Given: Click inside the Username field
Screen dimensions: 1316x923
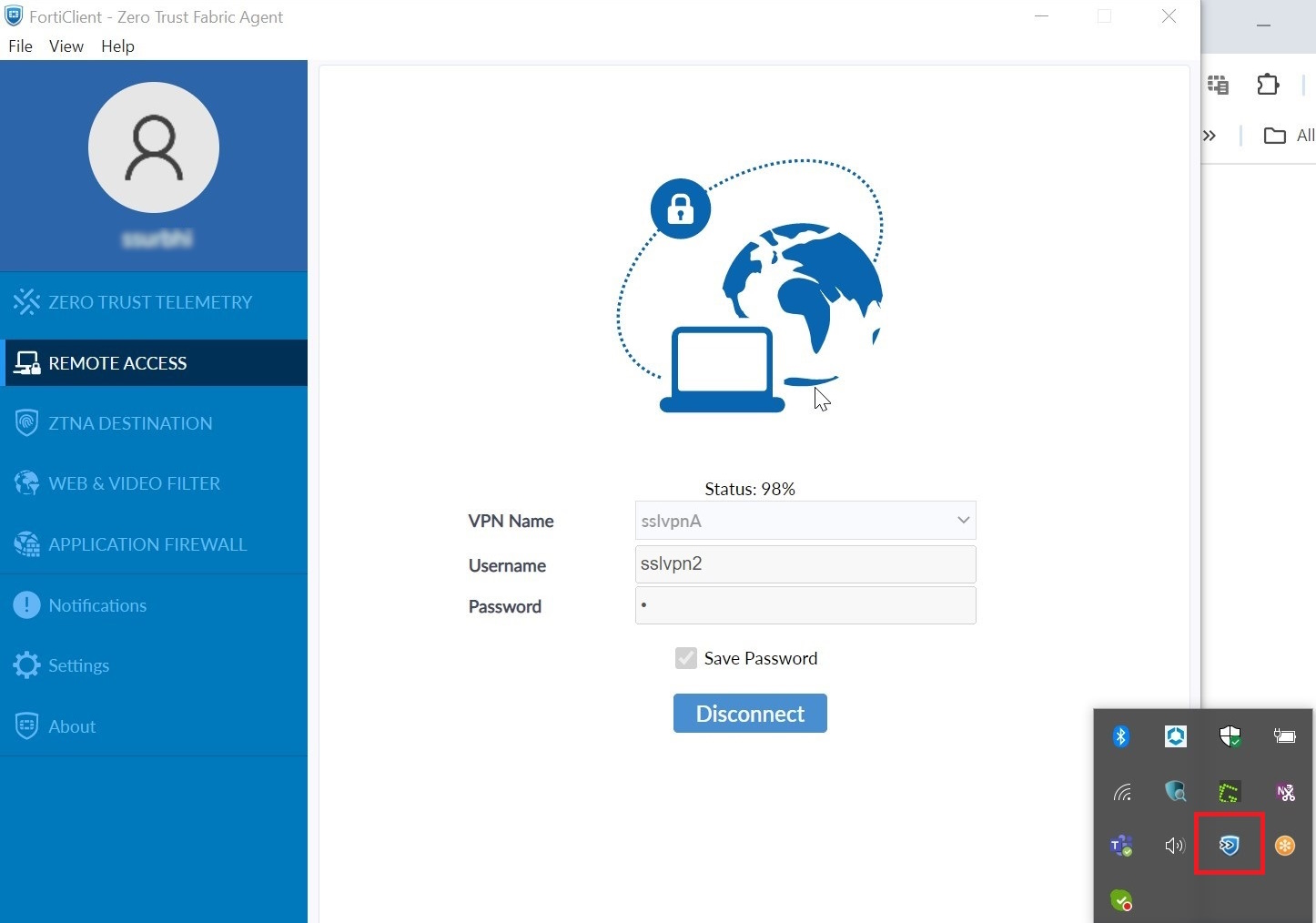Looking at the screenshot, I should 805,564.
